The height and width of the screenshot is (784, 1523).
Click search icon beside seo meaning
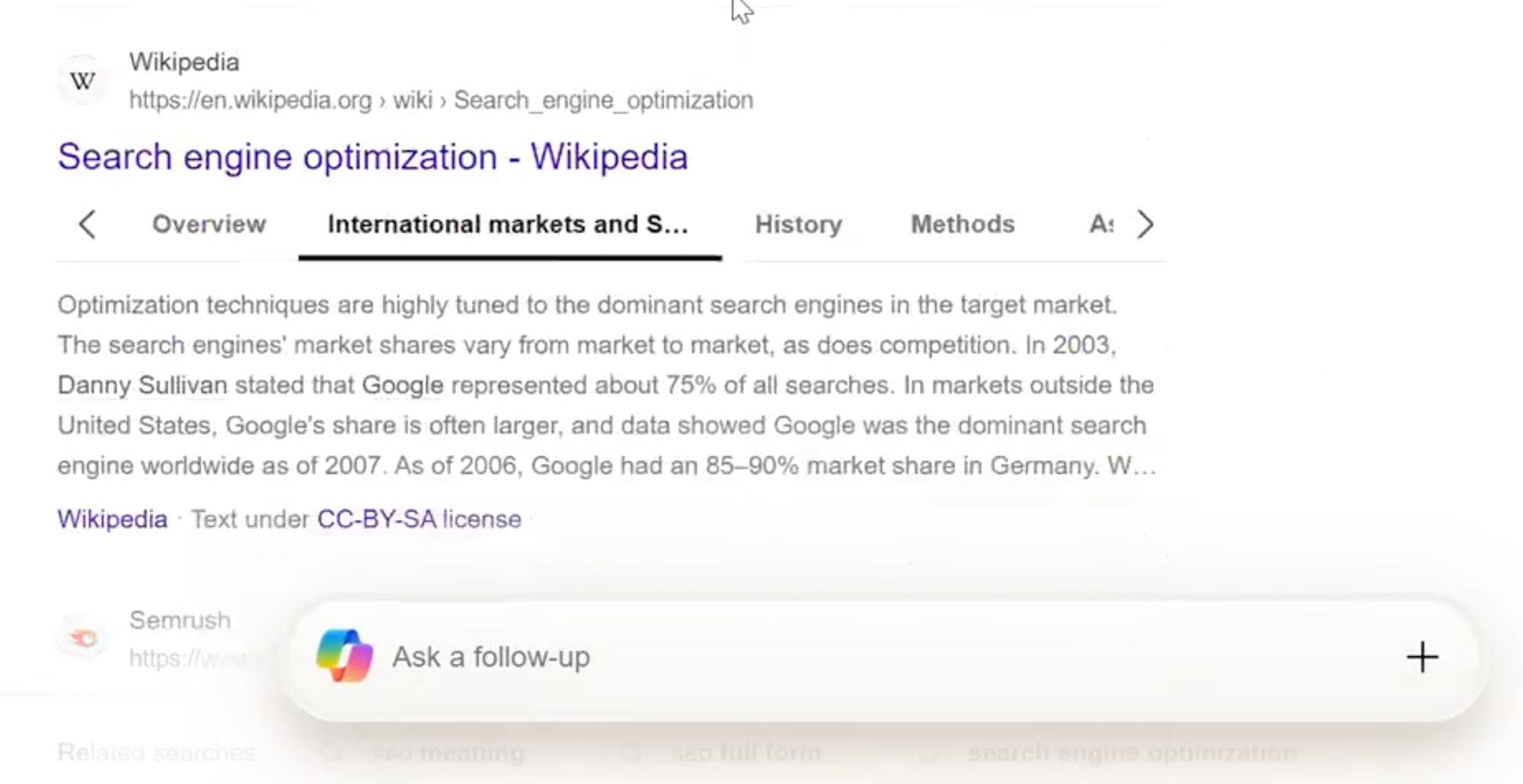coord(332,753)
